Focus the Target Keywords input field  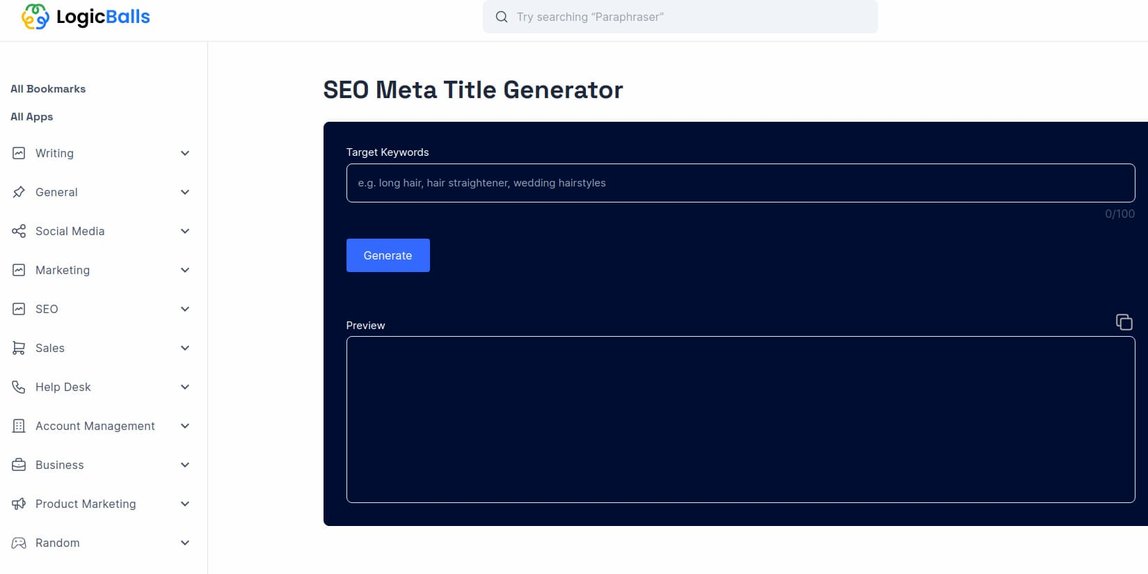pos(741,183)
